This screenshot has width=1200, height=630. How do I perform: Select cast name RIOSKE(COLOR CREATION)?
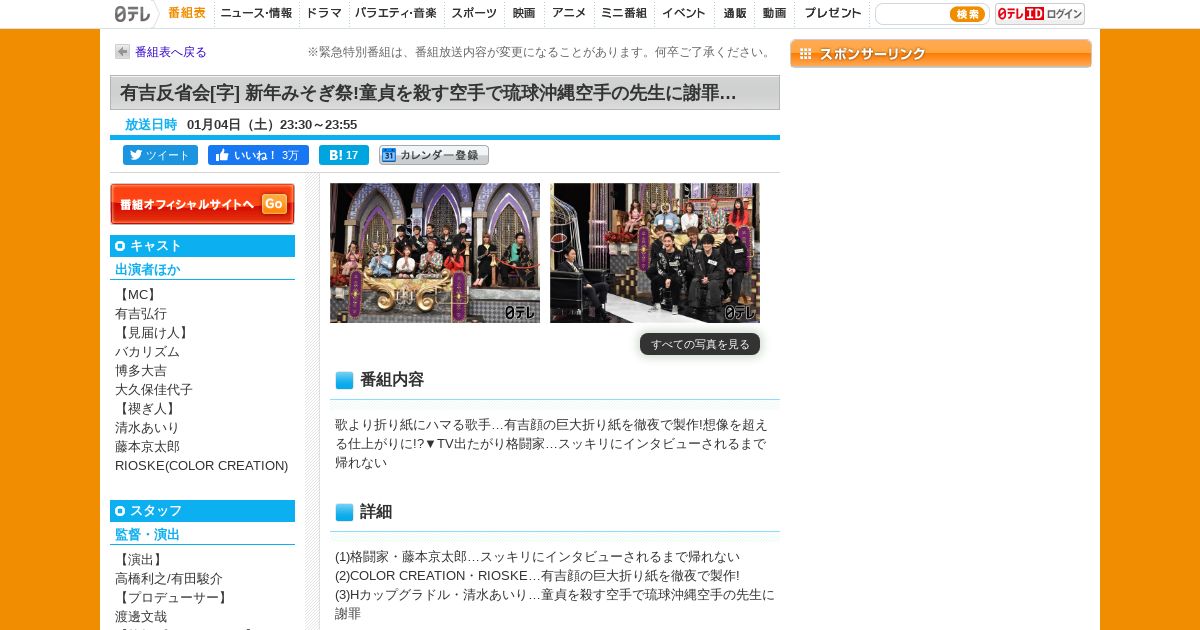201,466
